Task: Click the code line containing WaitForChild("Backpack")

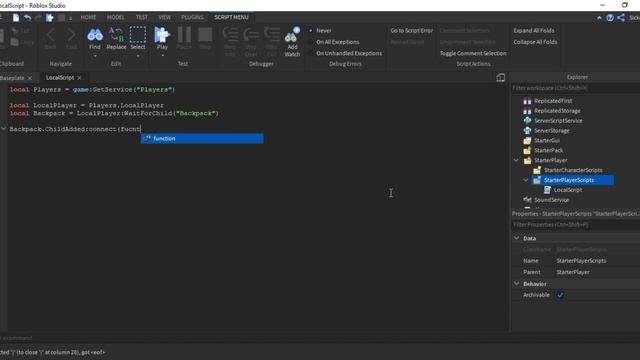Action: 114,113
